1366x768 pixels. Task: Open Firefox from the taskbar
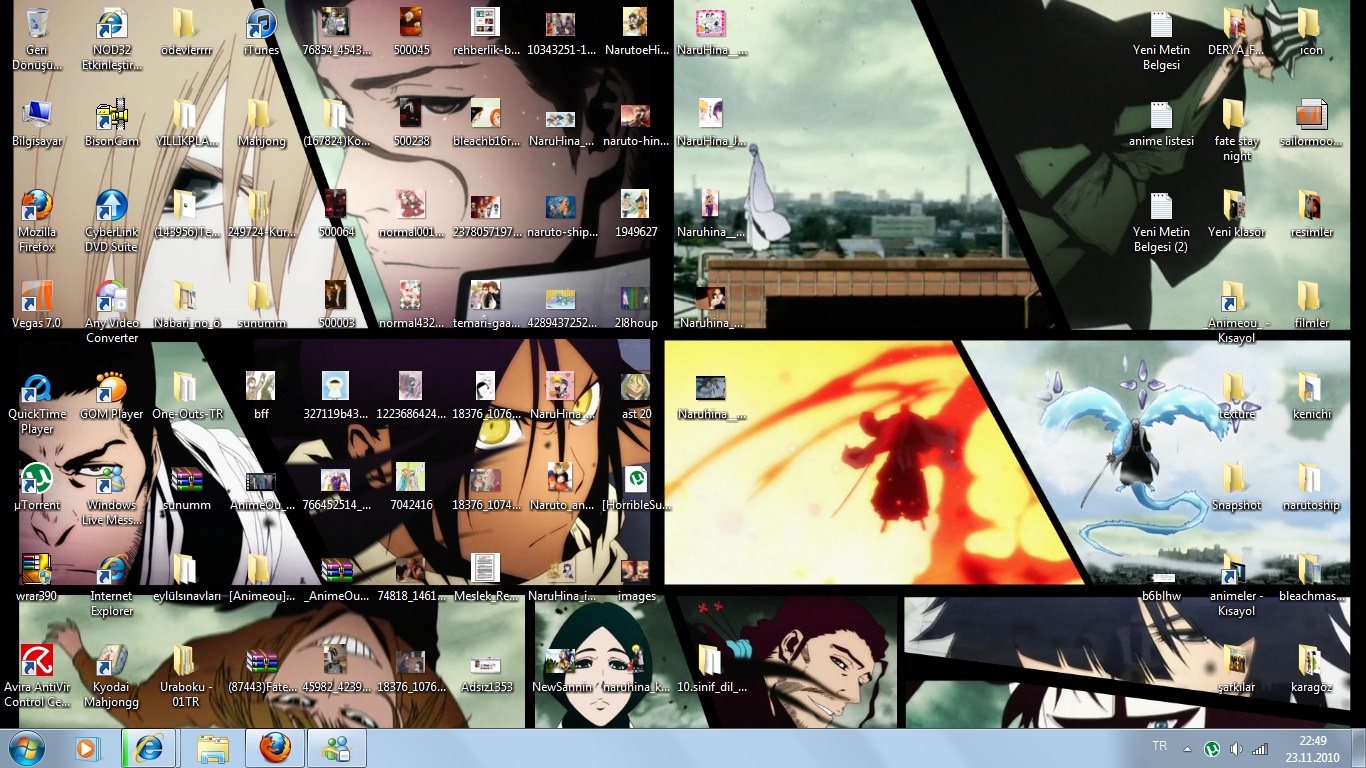[274, 748]
